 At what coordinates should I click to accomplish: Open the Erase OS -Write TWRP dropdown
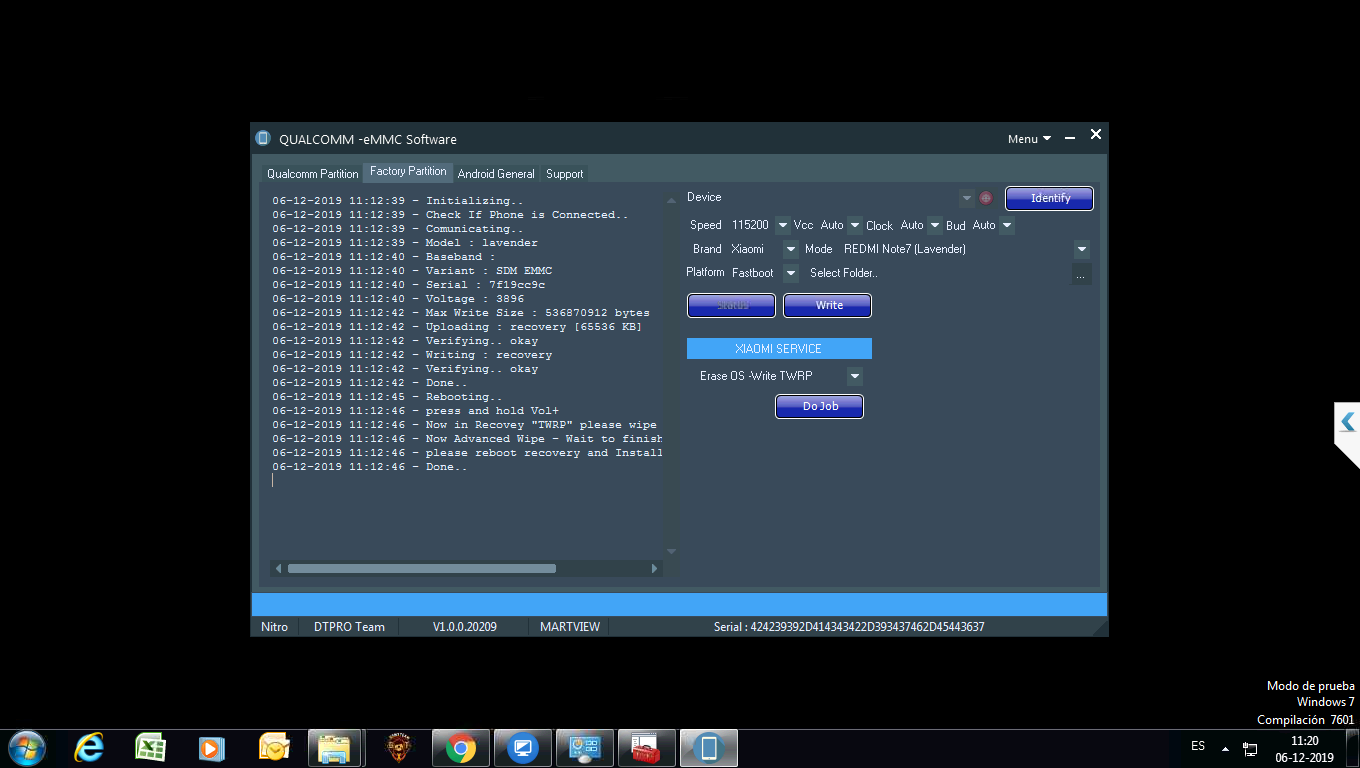[854, 377]
